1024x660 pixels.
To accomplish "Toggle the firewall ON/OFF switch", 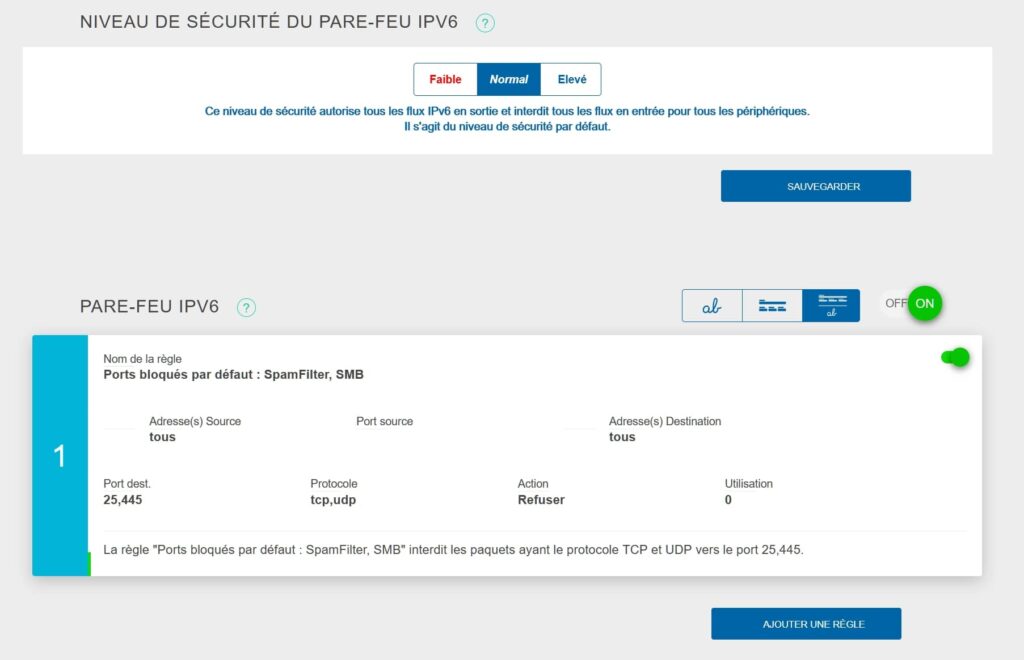I will [x=910, y=303].
